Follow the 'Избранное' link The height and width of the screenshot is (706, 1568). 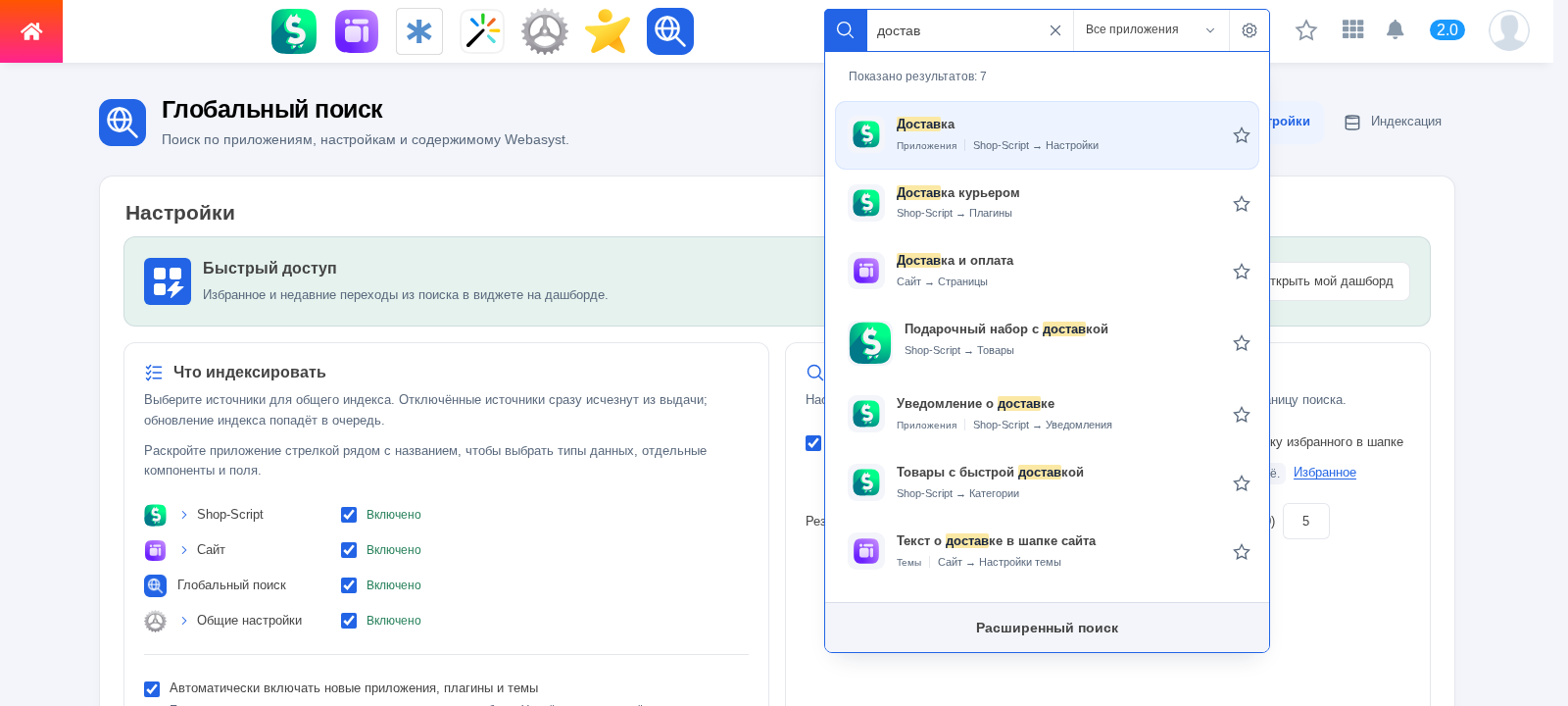coord(1325,473)
